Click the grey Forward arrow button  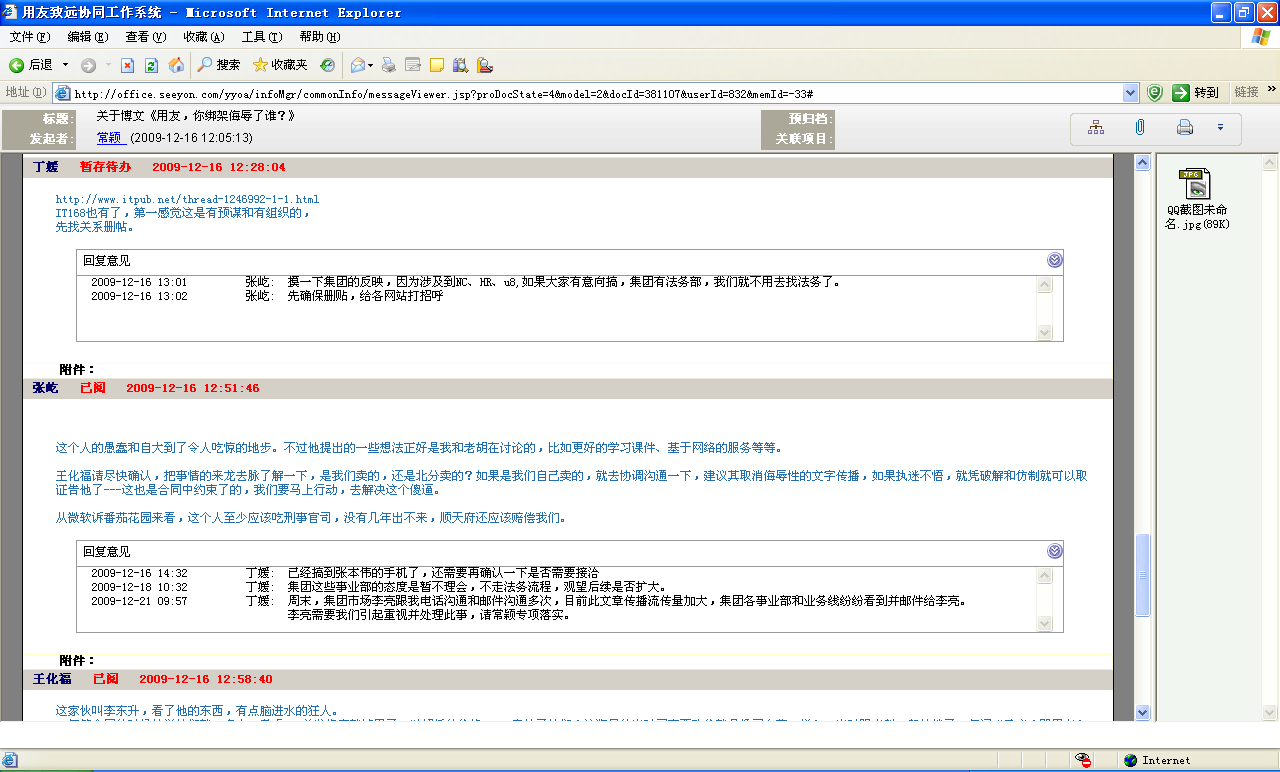89,65
